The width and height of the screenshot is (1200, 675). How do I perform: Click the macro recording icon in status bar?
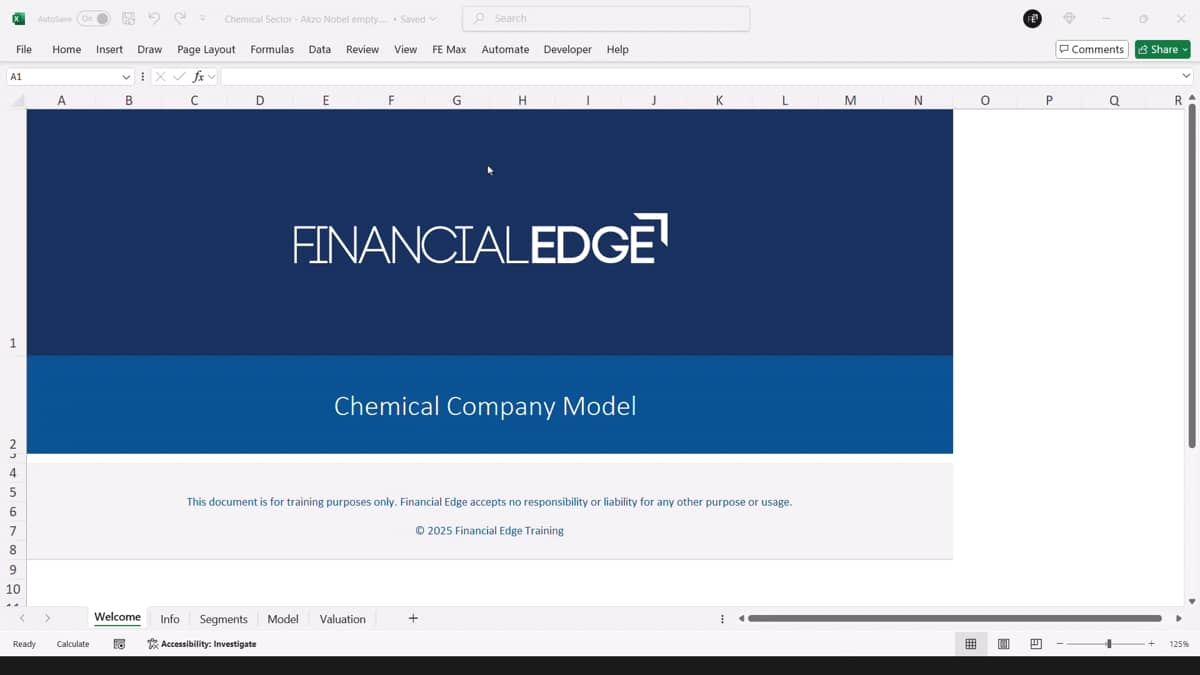tap(119, 644)
